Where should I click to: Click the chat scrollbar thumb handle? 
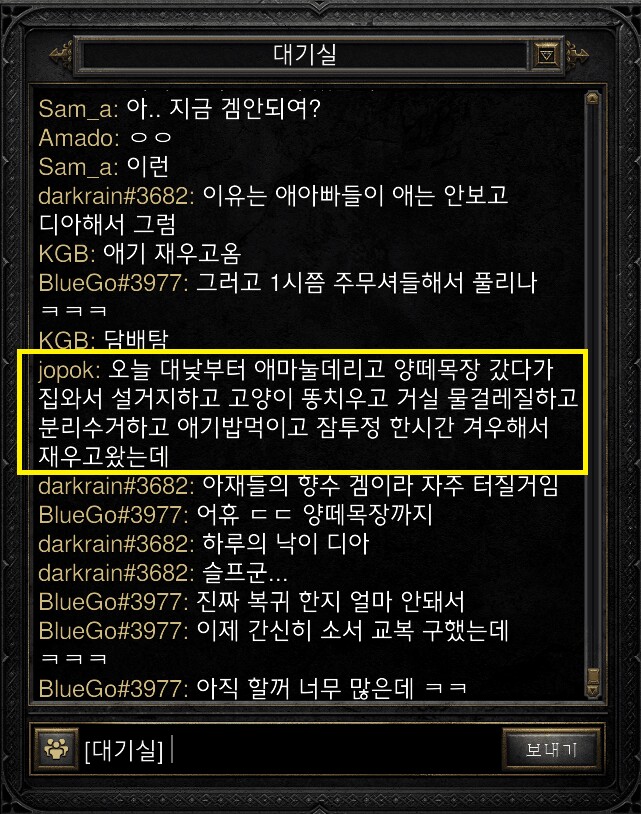tap(592, 676)
